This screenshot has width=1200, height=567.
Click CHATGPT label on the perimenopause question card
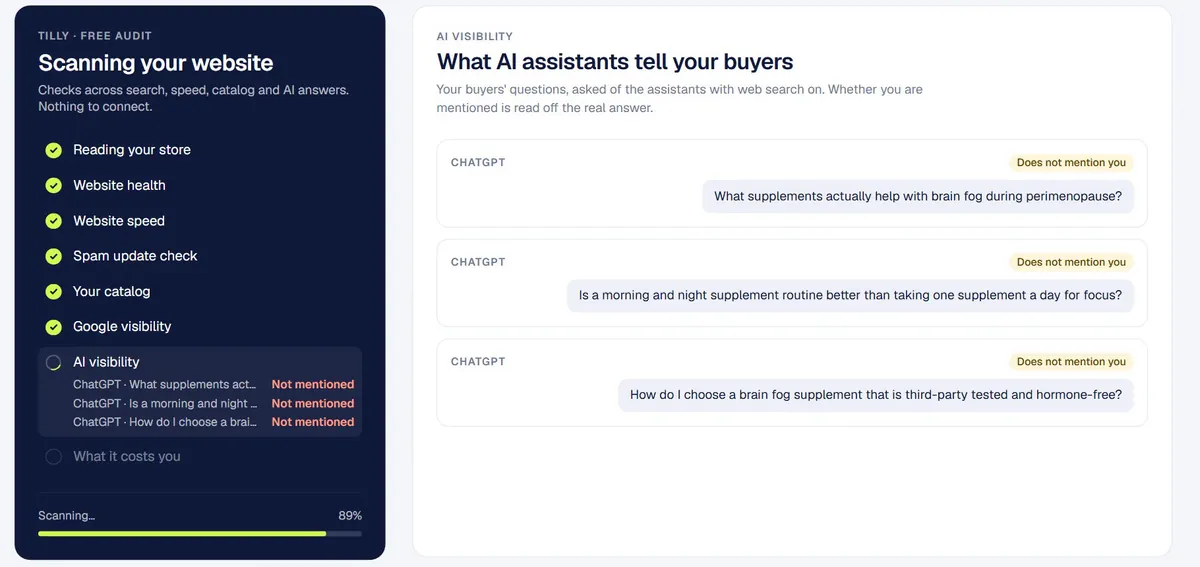(x=478, y=162)
